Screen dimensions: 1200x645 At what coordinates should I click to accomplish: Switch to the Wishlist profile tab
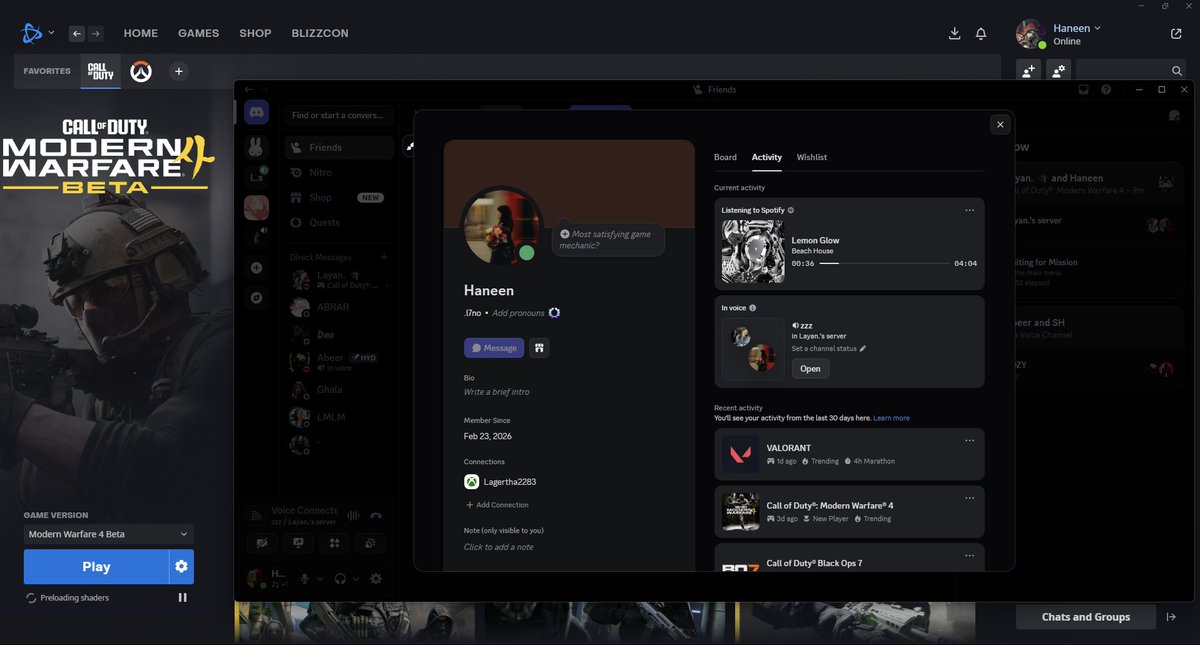pyautogui.click(x=812, y=157)
